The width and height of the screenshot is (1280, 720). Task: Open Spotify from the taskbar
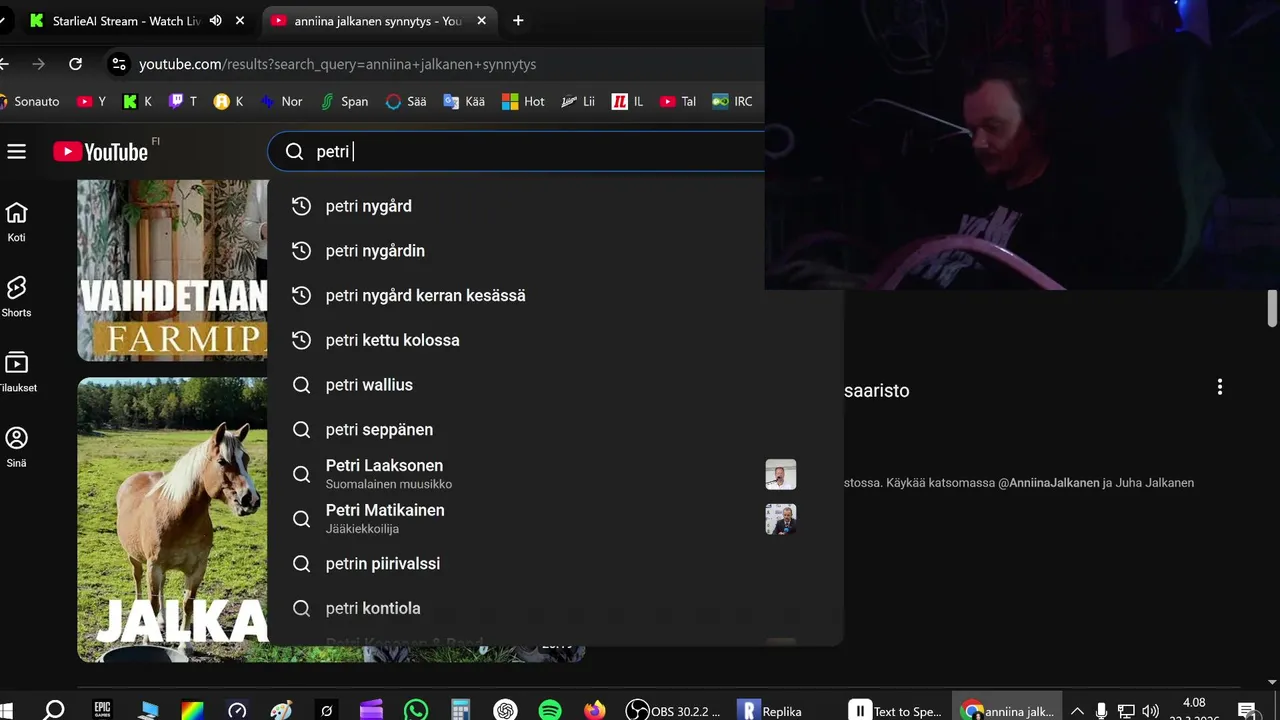click(x=550, y=710)
